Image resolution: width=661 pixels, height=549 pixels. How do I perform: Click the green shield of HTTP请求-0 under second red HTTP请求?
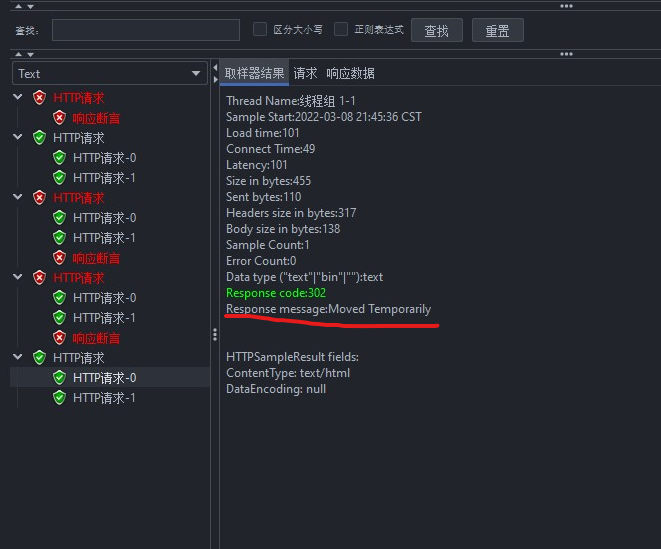(59, 218)
